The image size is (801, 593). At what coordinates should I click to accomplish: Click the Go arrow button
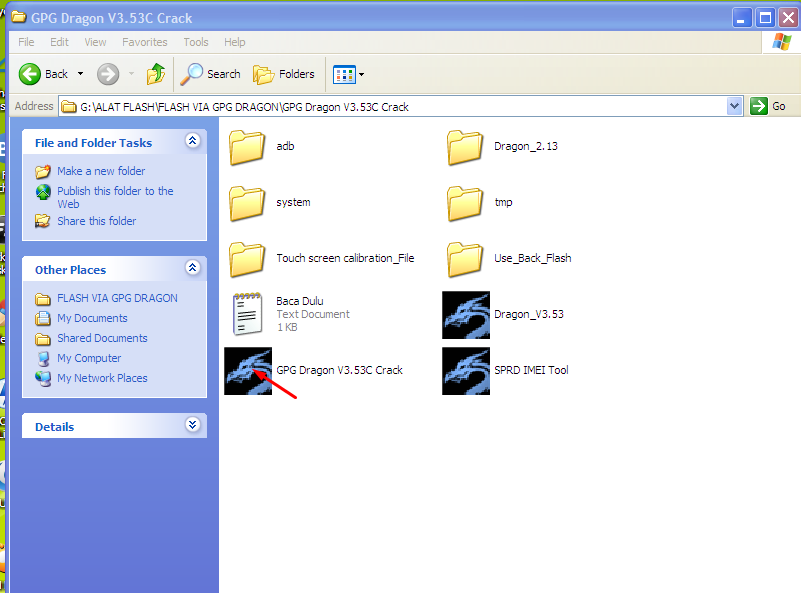pos(759,106)
